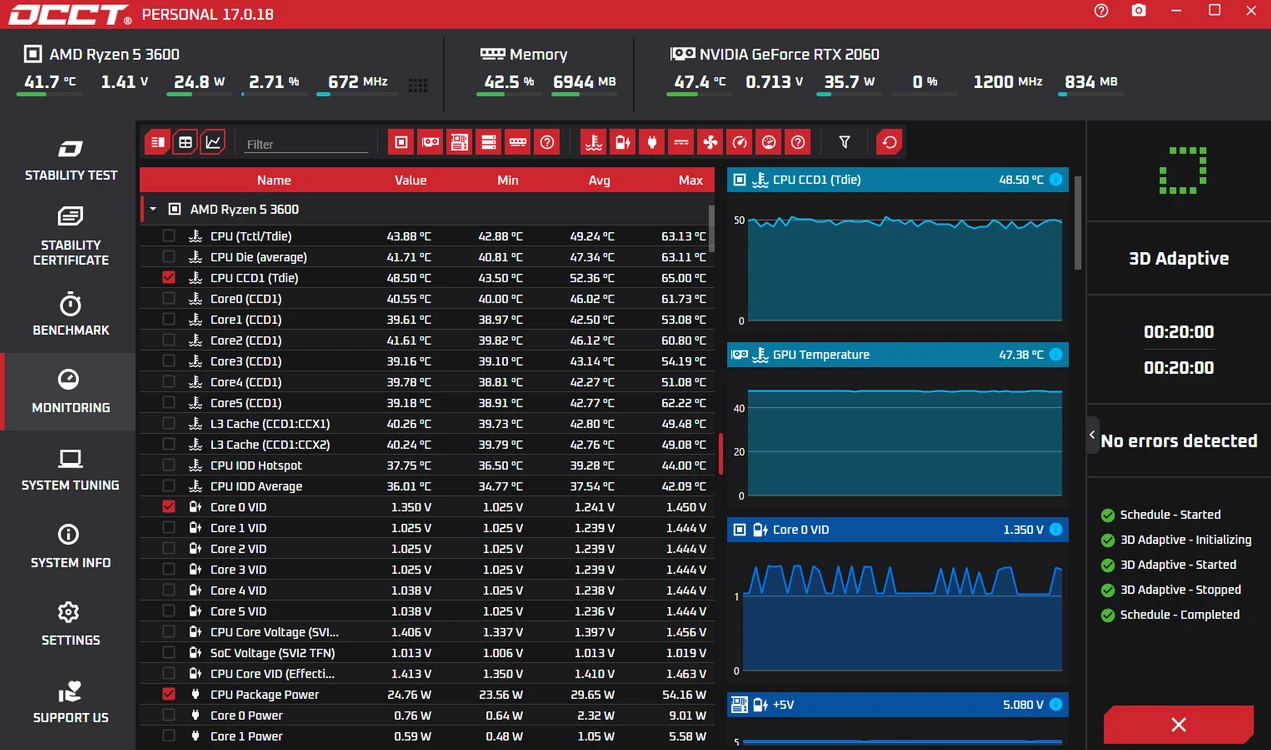Toggle the question-mark filter beside the usage dial
1271x750 pixels.
[797, 142]
